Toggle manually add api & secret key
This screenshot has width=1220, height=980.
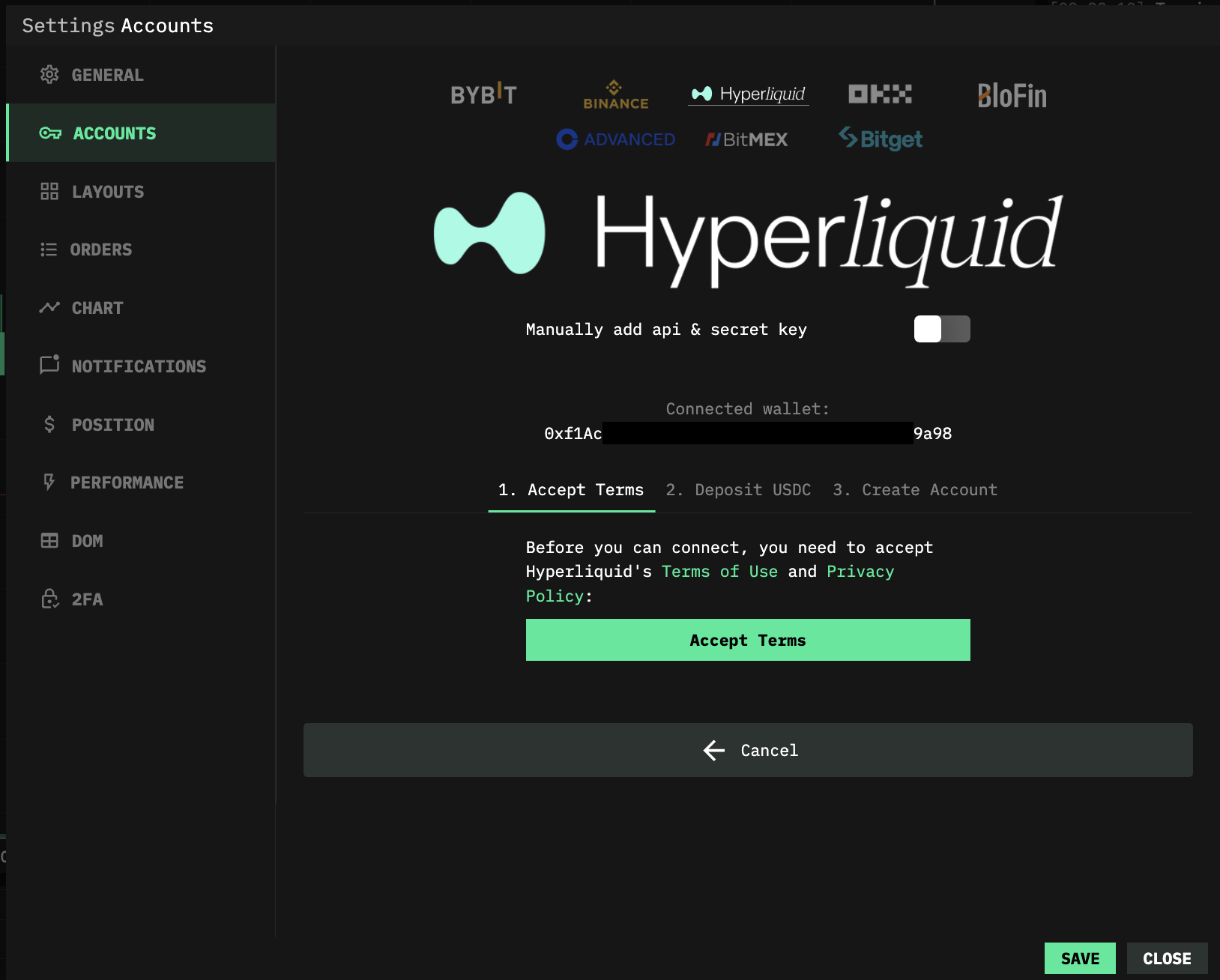tap(941, 329)
